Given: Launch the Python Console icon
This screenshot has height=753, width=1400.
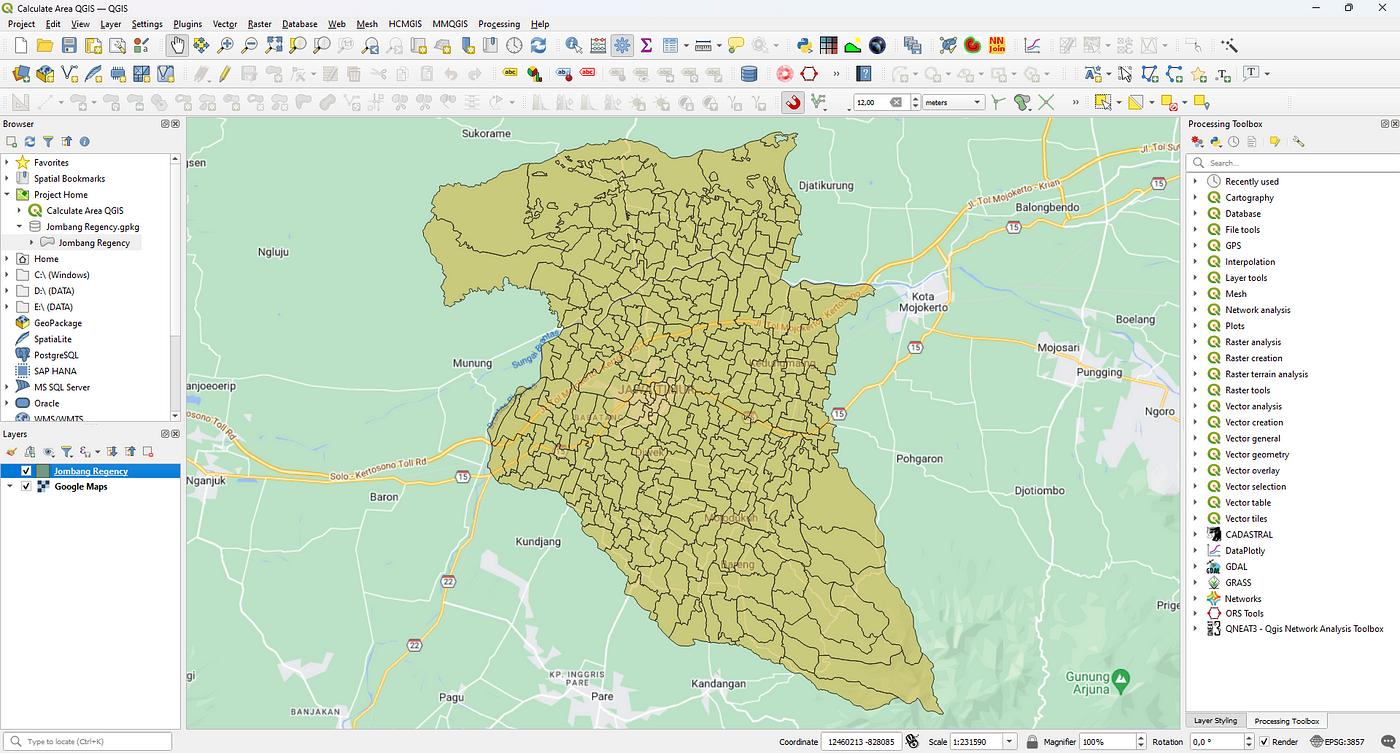Looking at the screenshot, I should point(805,45).
